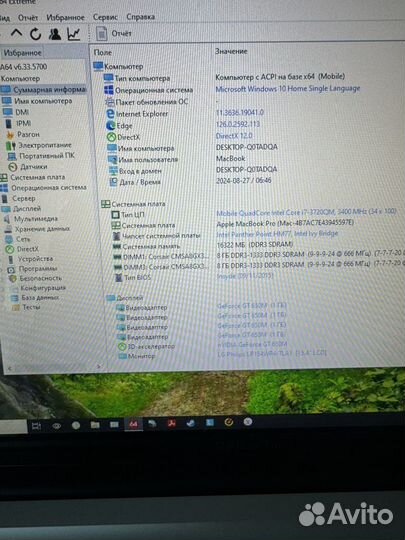
Task: Click the Разгон flame icon
Action: [10, 134]
